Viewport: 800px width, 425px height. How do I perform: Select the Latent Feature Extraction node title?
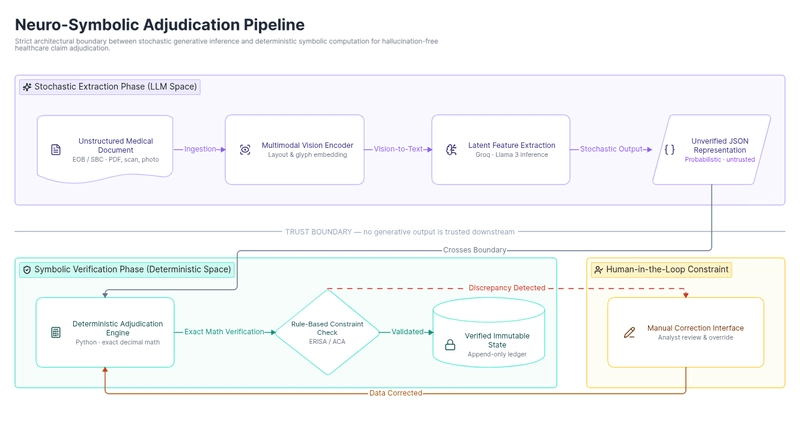tap(512, 145)
